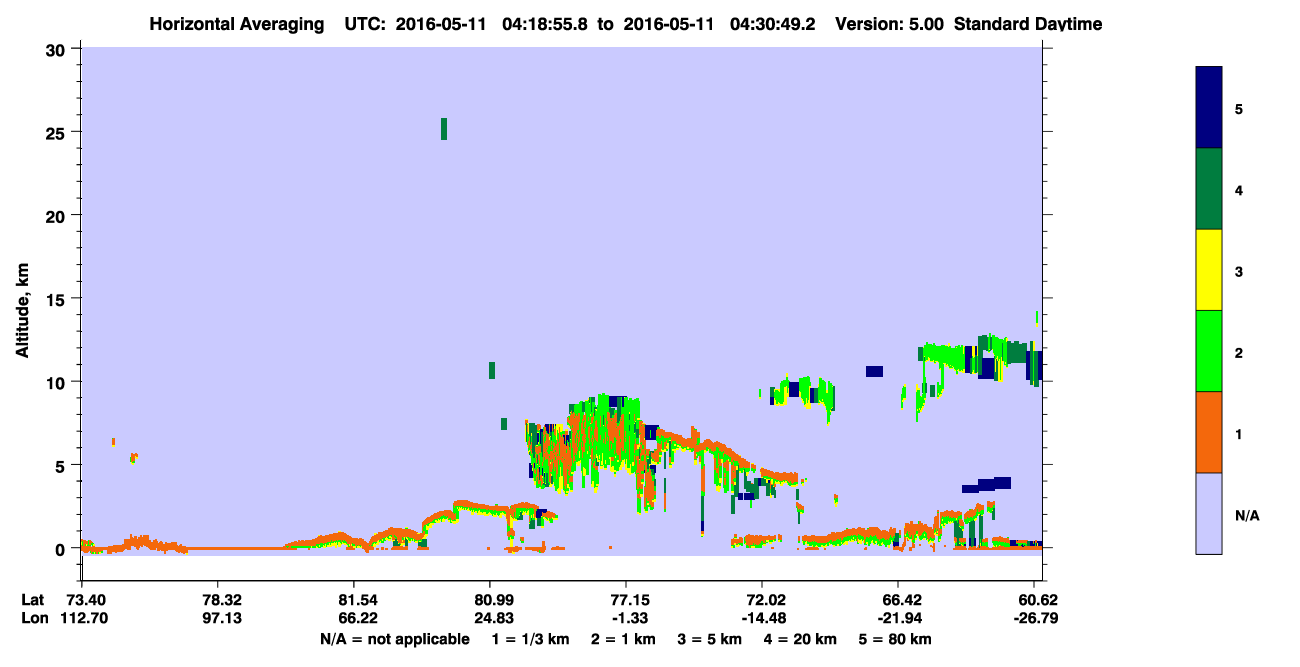This screenshot has width=1300, height=667.
Task: Click the yellow colorbar segment labeled 3
Action: (x=1208, y=270)
